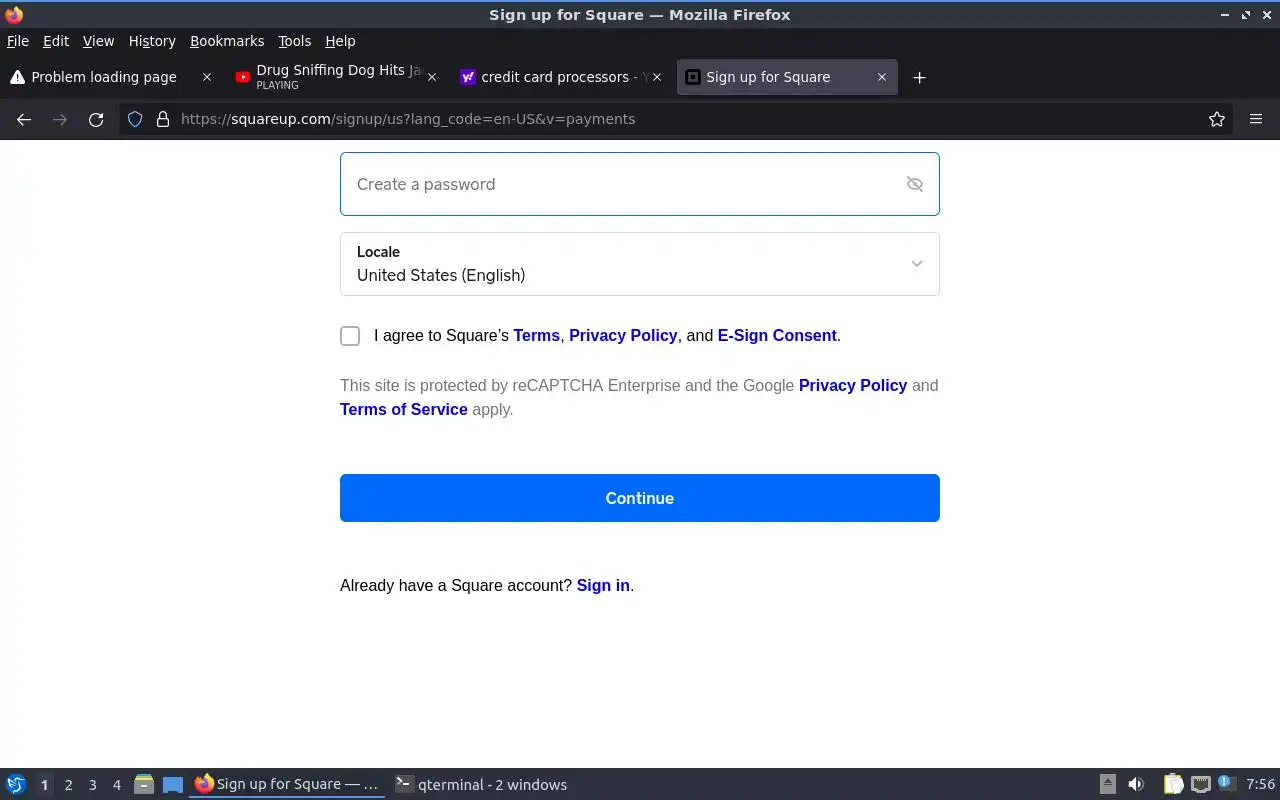Open the Help menu

[340, 41]
